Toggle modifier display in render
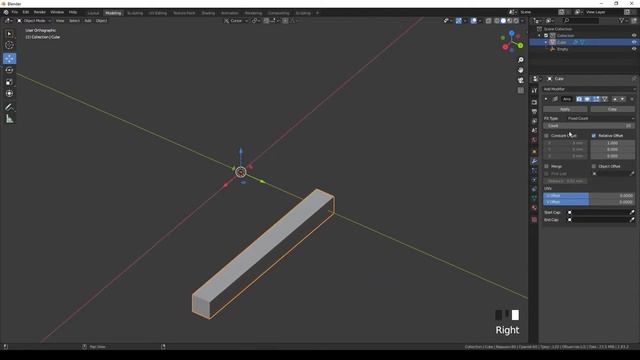The height and width of the screenshot is (360, 640). point(579,99)
